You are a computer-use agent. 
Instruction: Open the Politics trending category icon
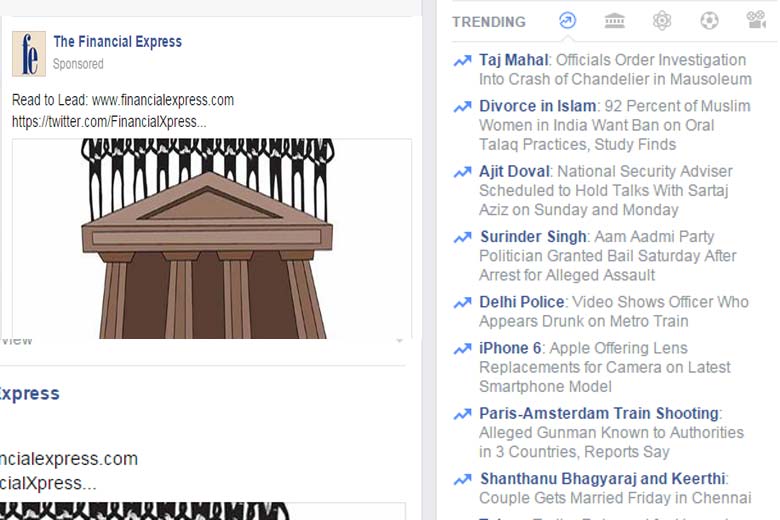[x=615, y=21]
